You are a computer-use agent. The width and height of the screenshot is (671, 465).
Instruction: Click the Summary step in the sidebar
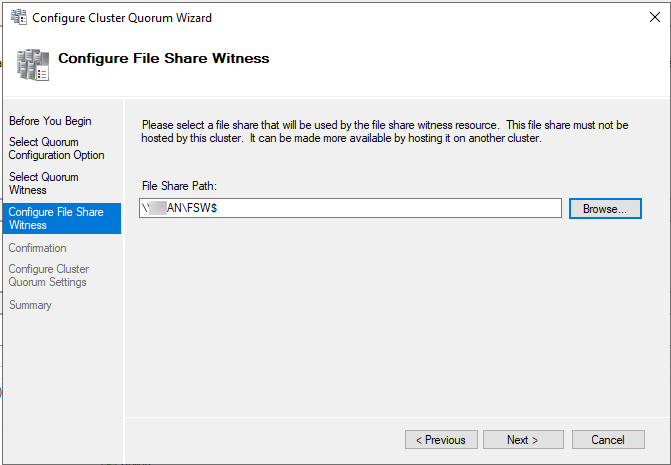click(30, 305)
